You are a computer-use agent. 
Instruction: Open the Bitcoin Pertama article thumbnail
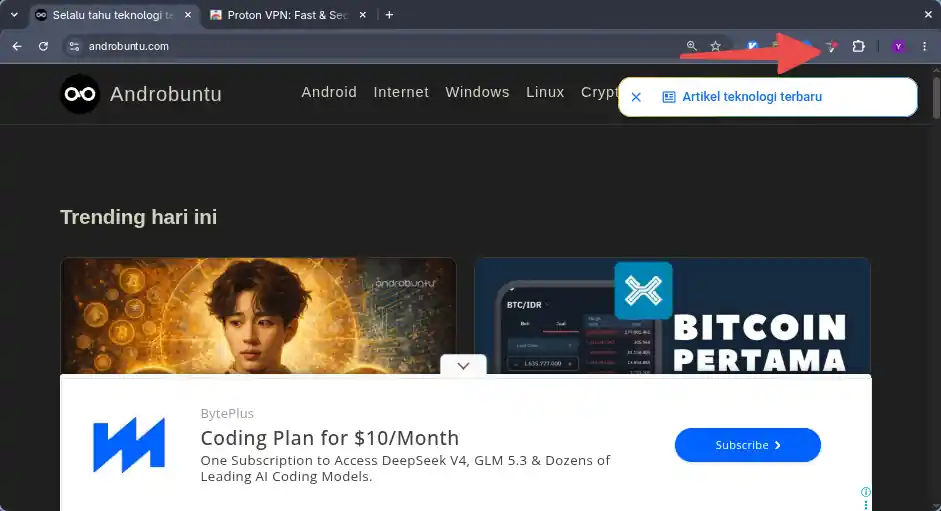click(x=672, y=316)
